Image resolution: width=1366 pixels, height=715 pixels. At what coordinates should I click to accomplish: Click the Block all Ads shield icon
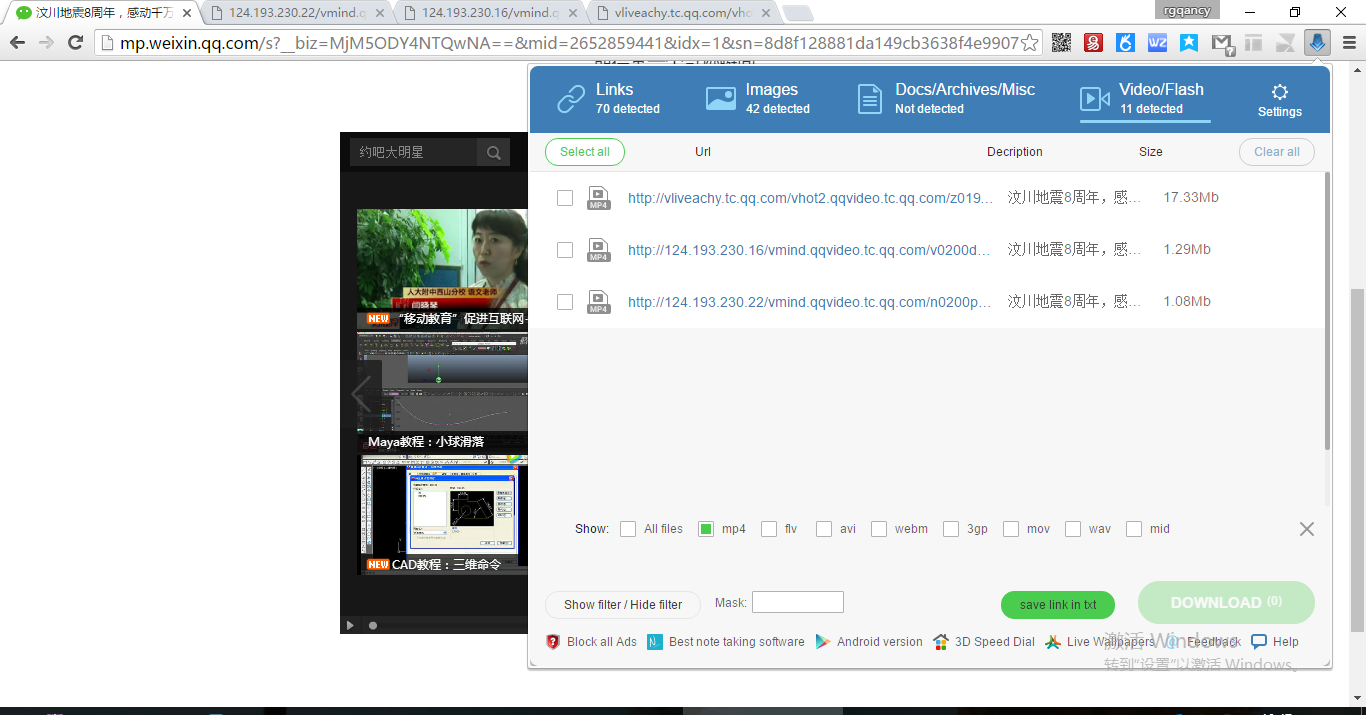pos(553,642)
